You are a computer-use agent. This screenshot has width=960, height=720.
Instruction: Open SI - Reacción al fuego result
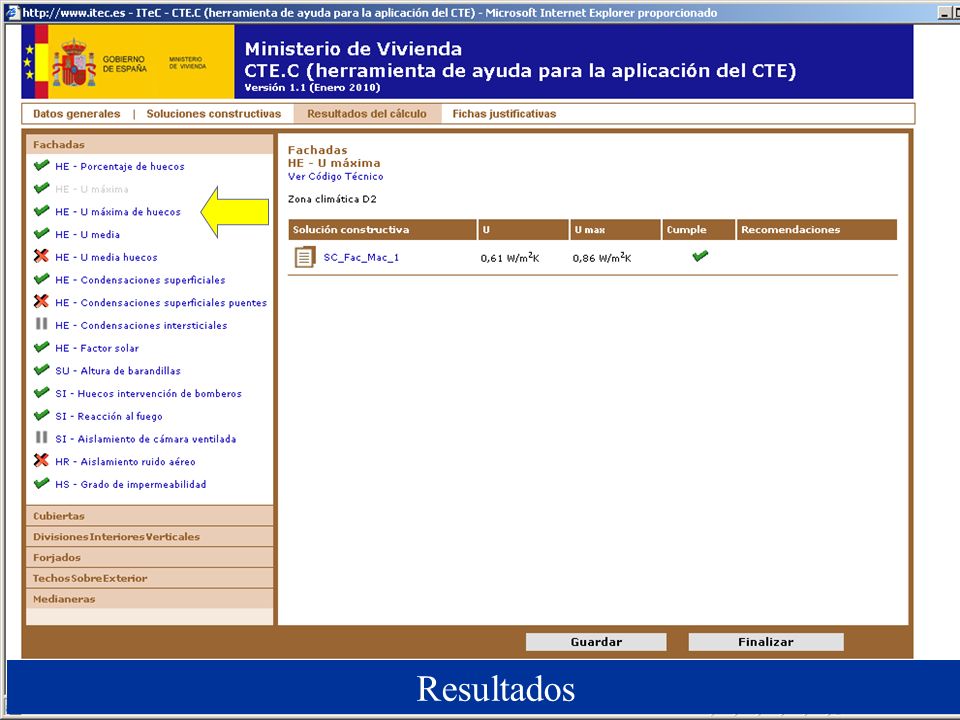pyautogui.click(x=109, y=416)
